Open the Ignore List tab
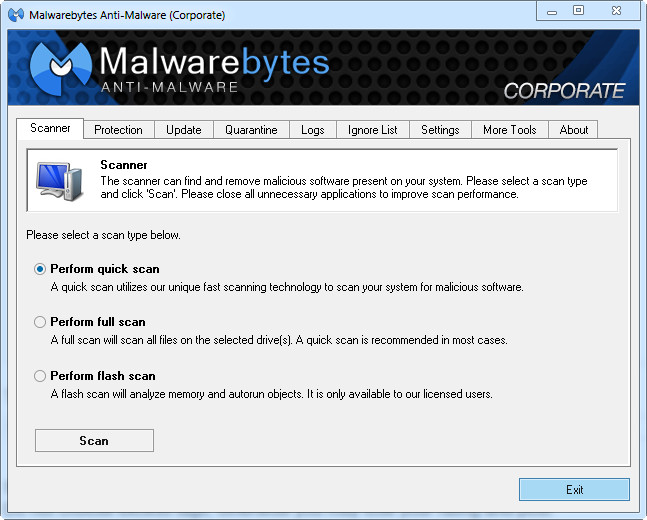Screen dimensions: 647x520 pyautogui.click(x=373, y=130)
